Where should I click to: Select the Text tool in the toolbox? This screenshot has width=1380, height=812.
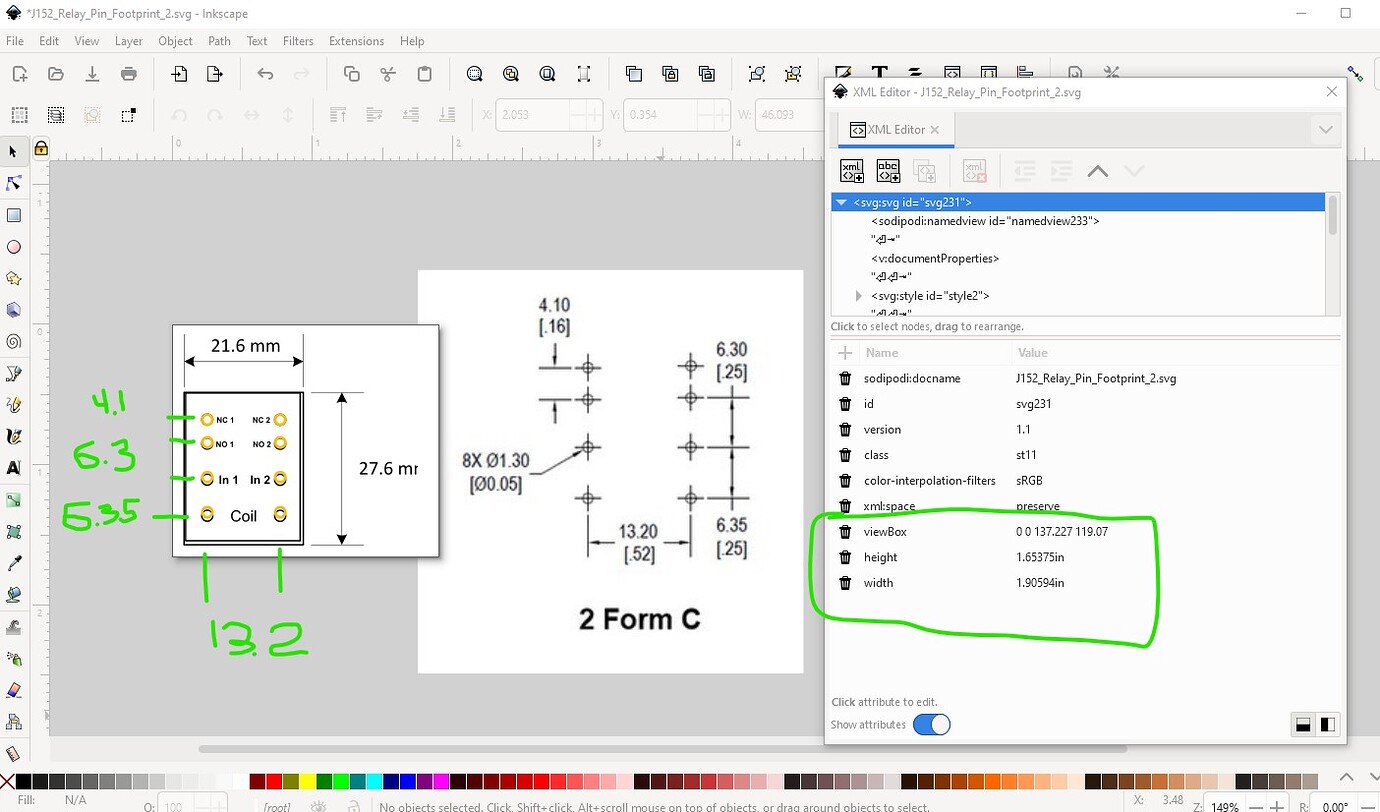tap(14, 468)
